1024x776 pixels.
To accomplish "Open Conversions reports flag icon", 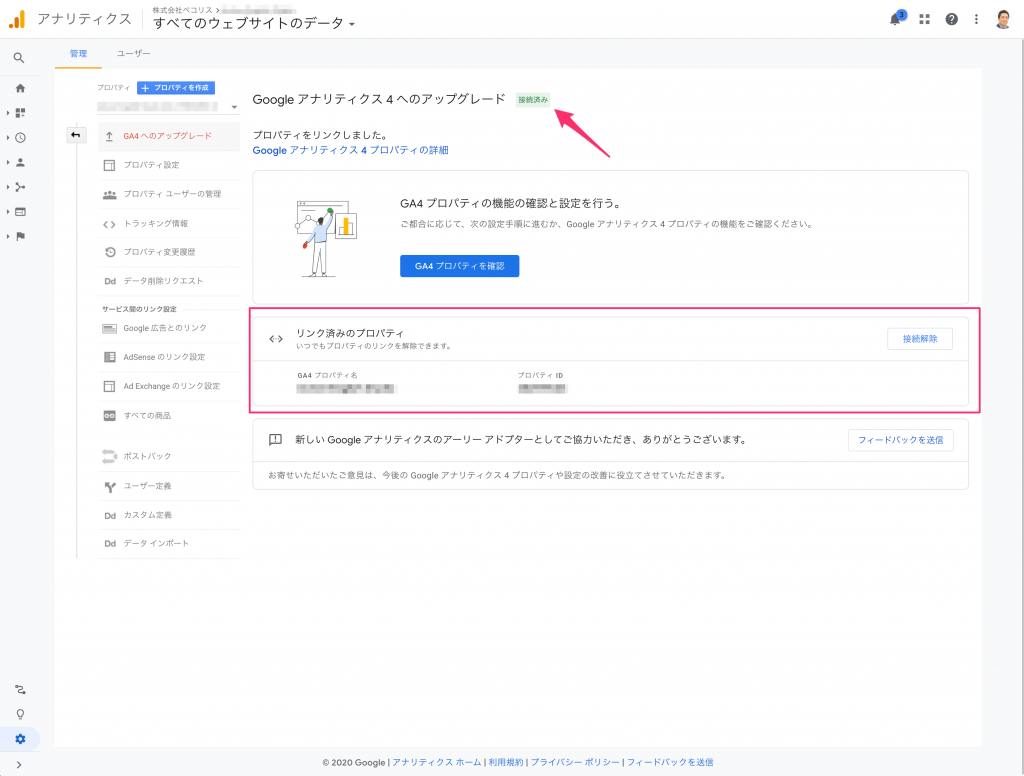I will coord(20,236).
